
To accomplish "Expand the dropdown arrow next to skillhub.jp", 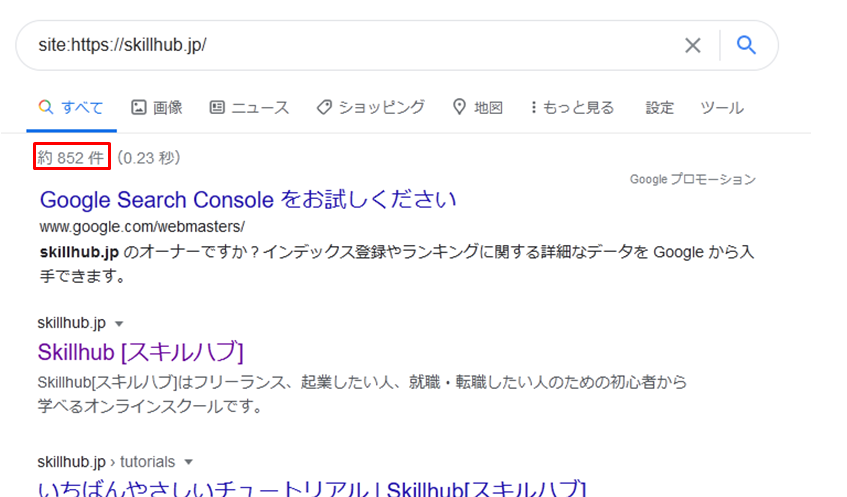I will click(x=119, y=324).
